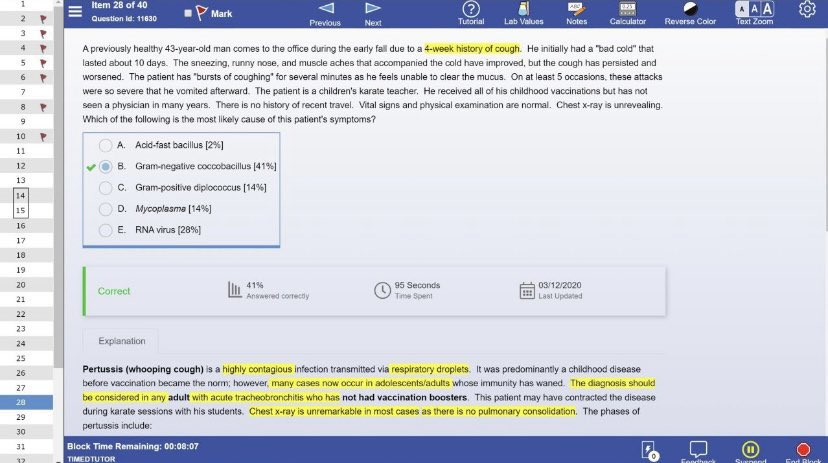Click '41%' answered correctly value

pos(255,285)
